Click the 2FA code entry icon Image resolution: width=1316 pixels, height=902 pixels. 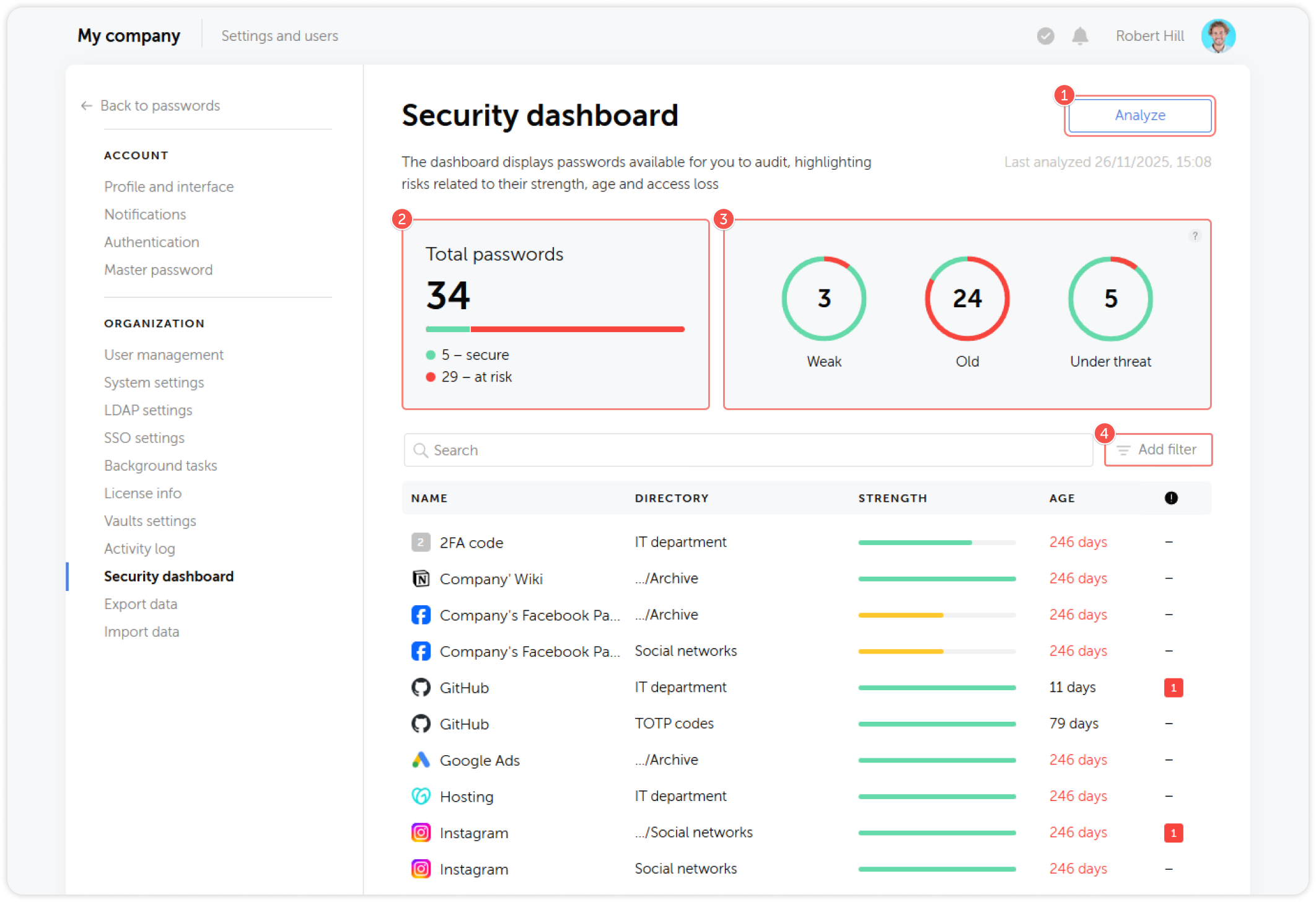(x=421, y=541)
